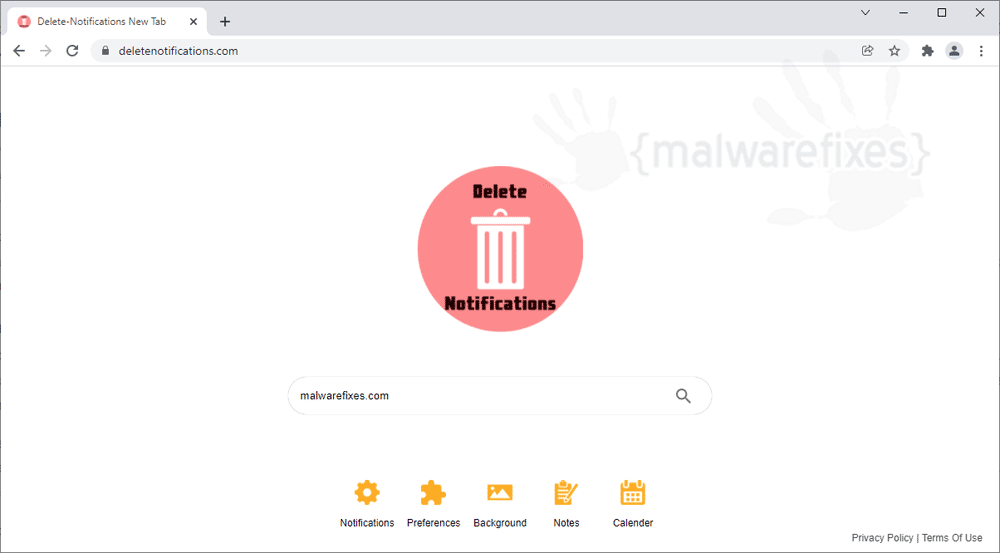Minimize the browser window
The width and height of the screenshot is (1000, 553).
coord(904,13)
